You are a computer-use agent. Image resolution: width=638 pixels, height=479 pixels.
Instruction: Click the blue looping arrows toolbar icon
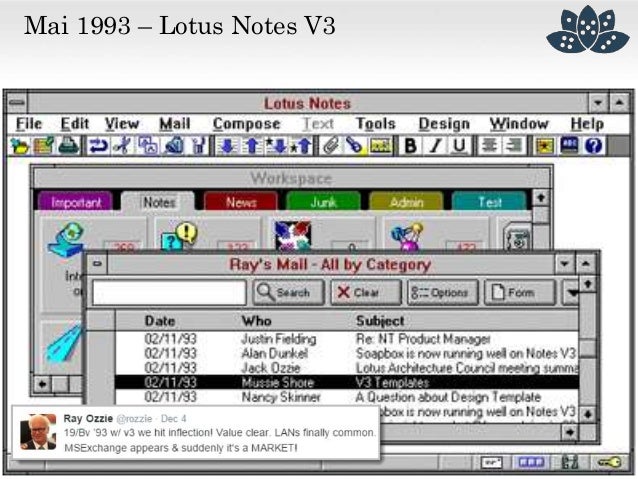(x=98, y=146)
